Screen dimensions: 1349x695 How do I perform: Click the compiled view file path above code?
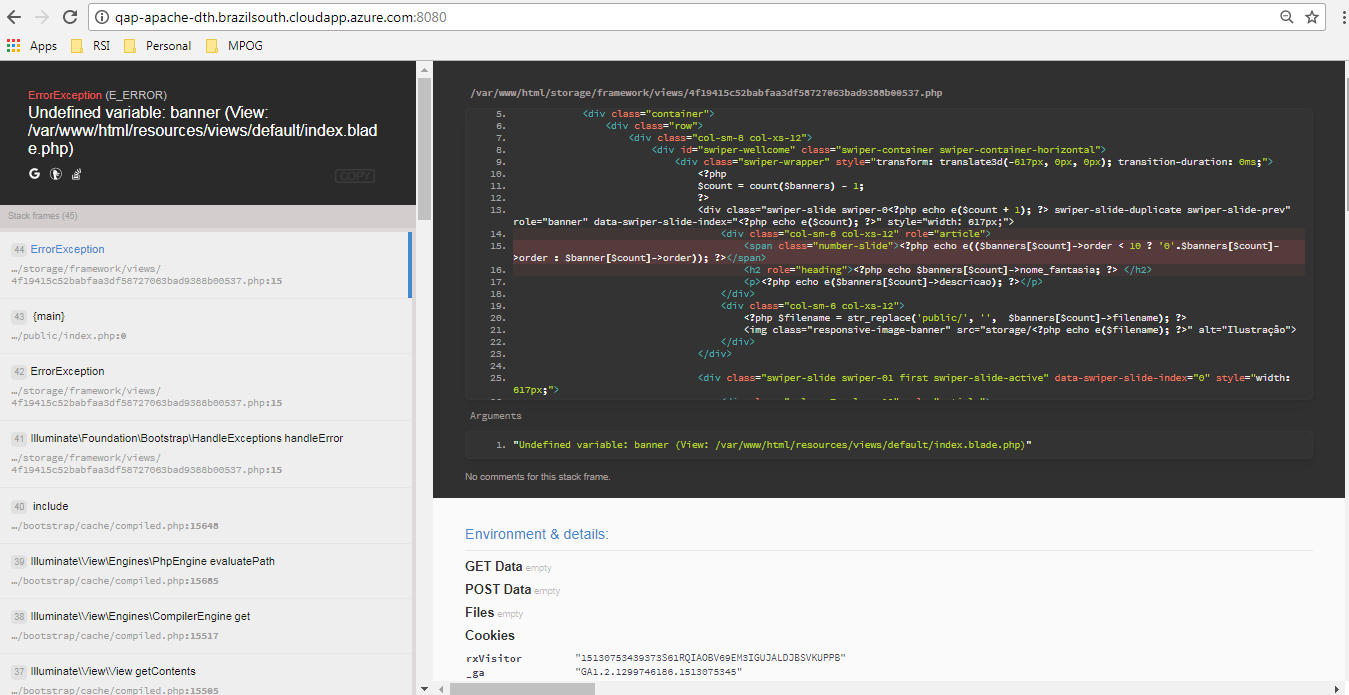pos(706,93)
